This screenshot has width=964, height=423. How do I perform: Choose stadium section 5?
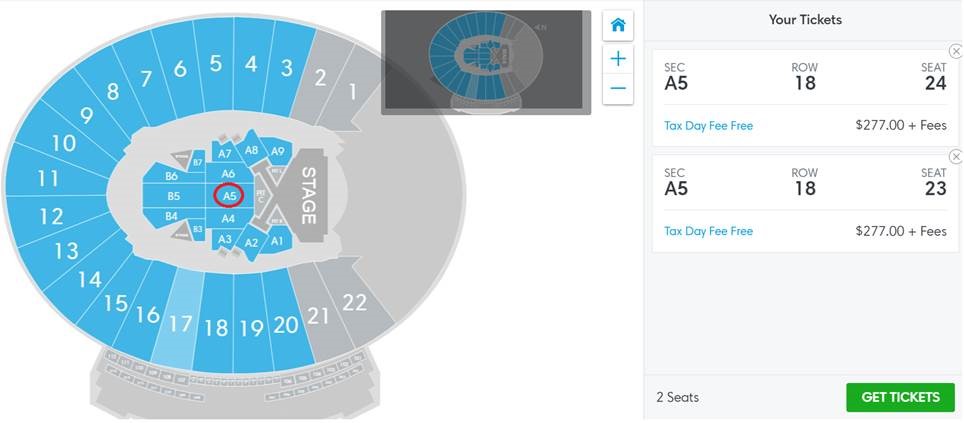[x=215, y=64]
